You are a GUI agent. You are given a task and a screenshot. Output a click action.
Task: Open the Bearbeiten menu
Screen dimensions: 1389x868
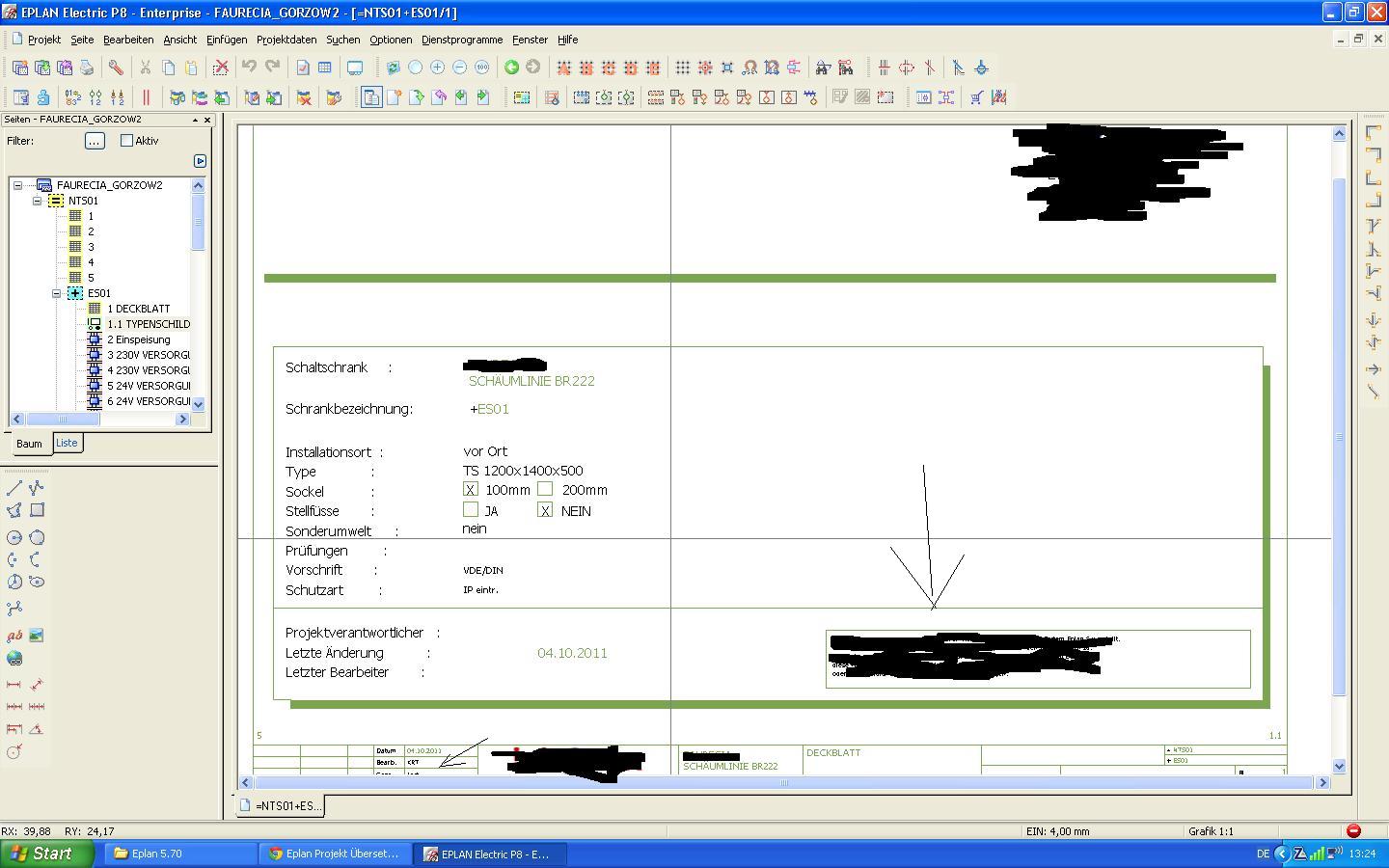[x=128, y=40]
